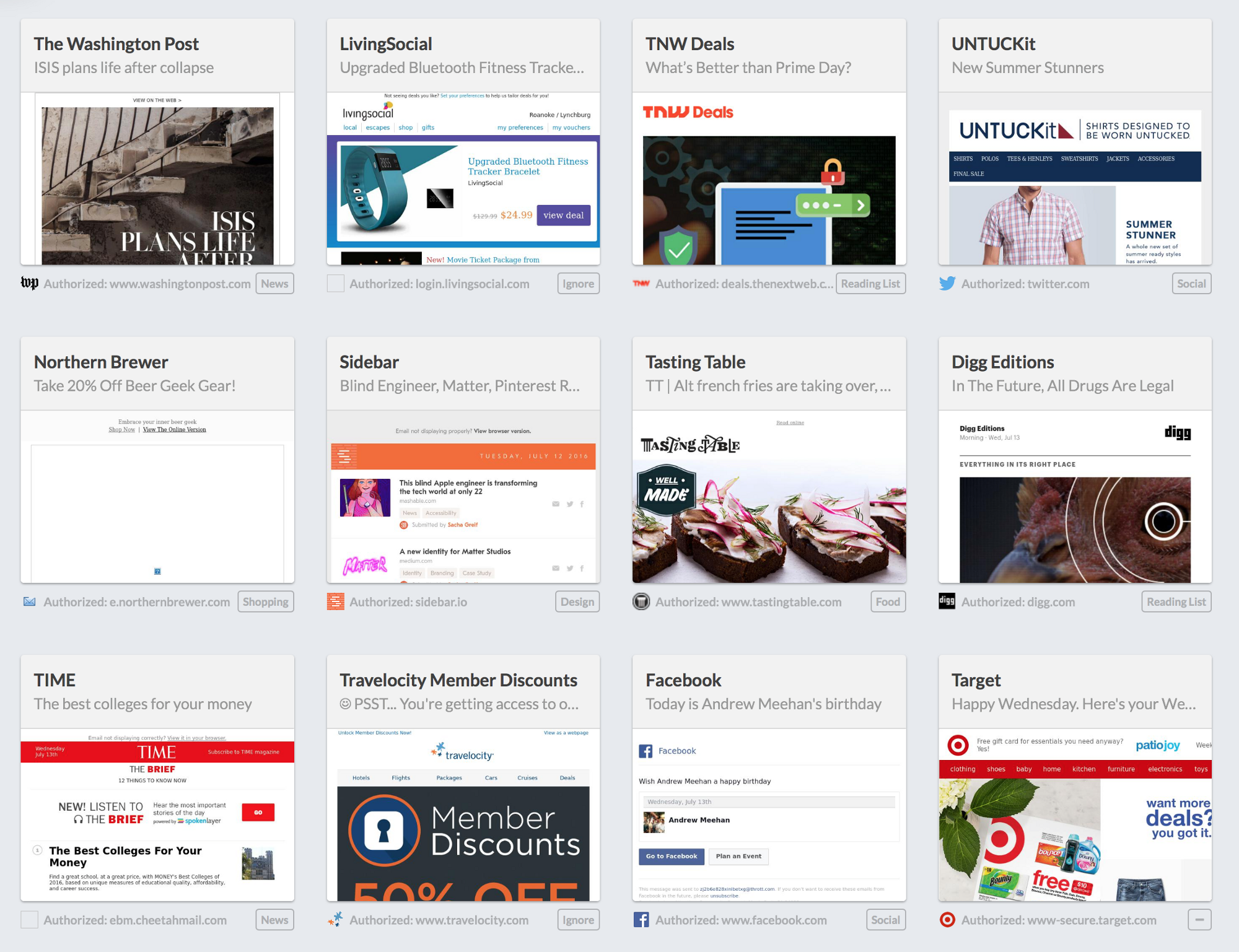This screenshot has width=1239, height=952.
Task: Open the Ignore category on LivingSocial
Action: (x=578, y=283)
